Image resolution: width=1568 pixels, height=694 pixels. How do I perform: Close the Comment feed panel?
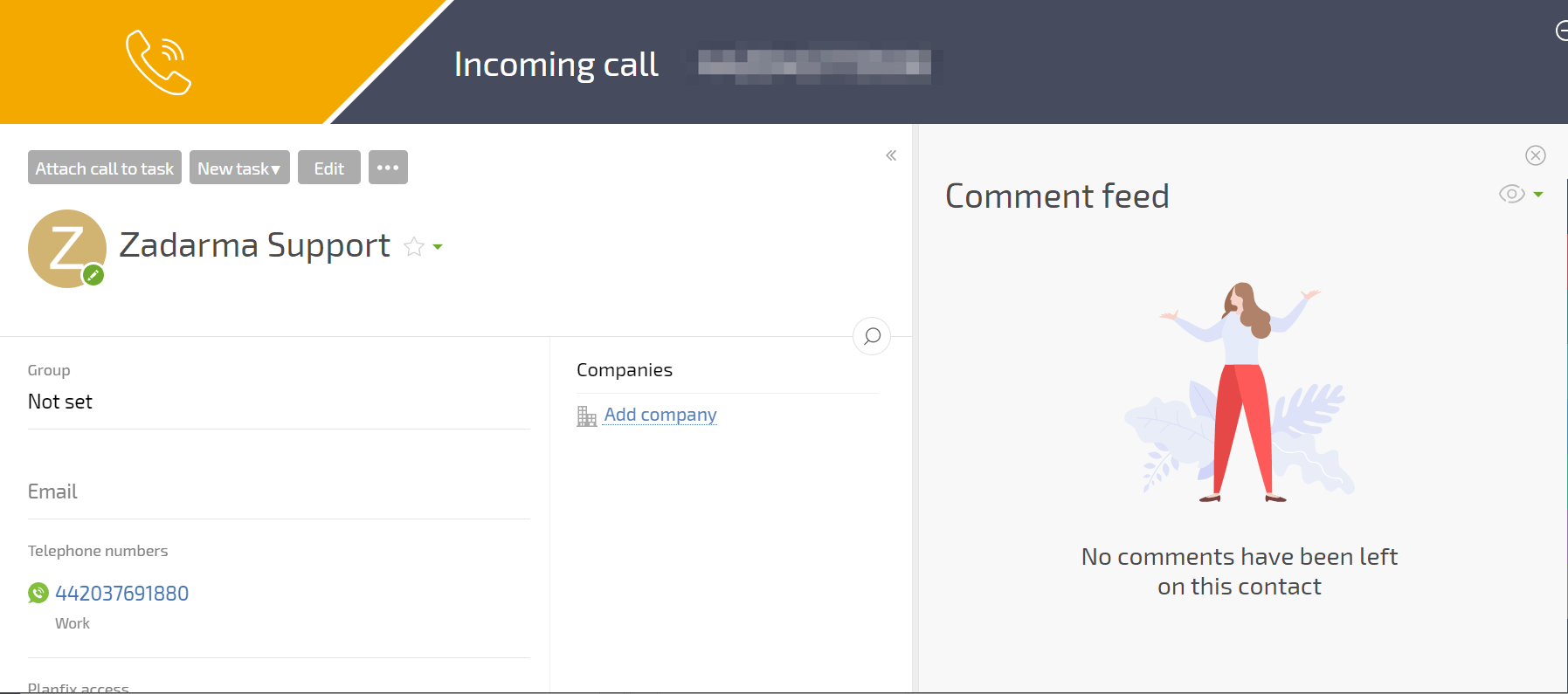pyautogui.click(x=1535, y=155)
